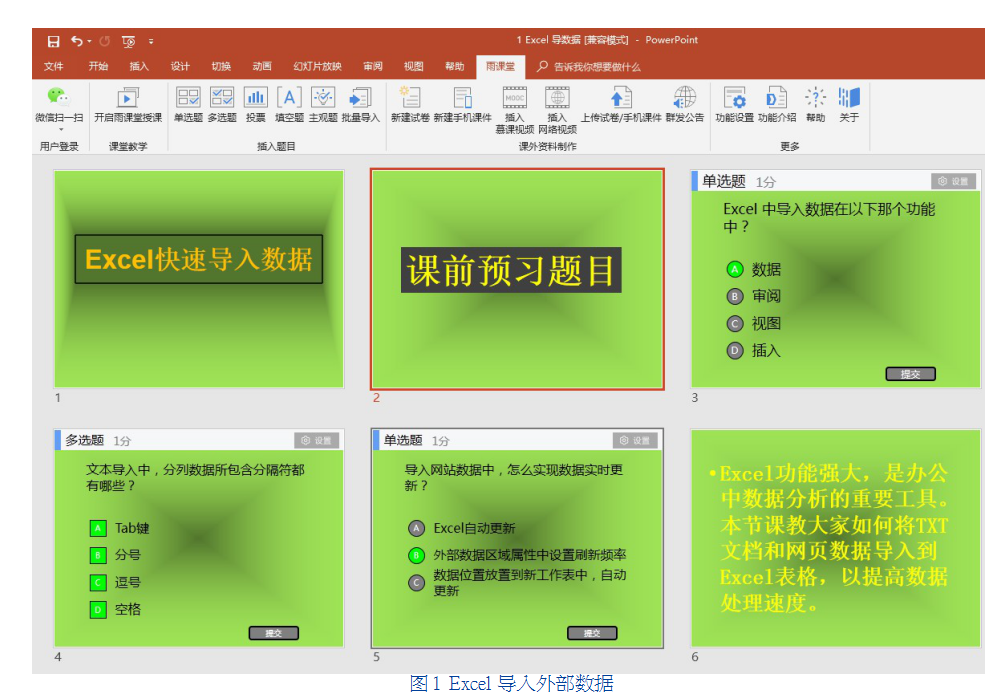
Task: Click 提交 button on slide 4
Action: point(274,633)
